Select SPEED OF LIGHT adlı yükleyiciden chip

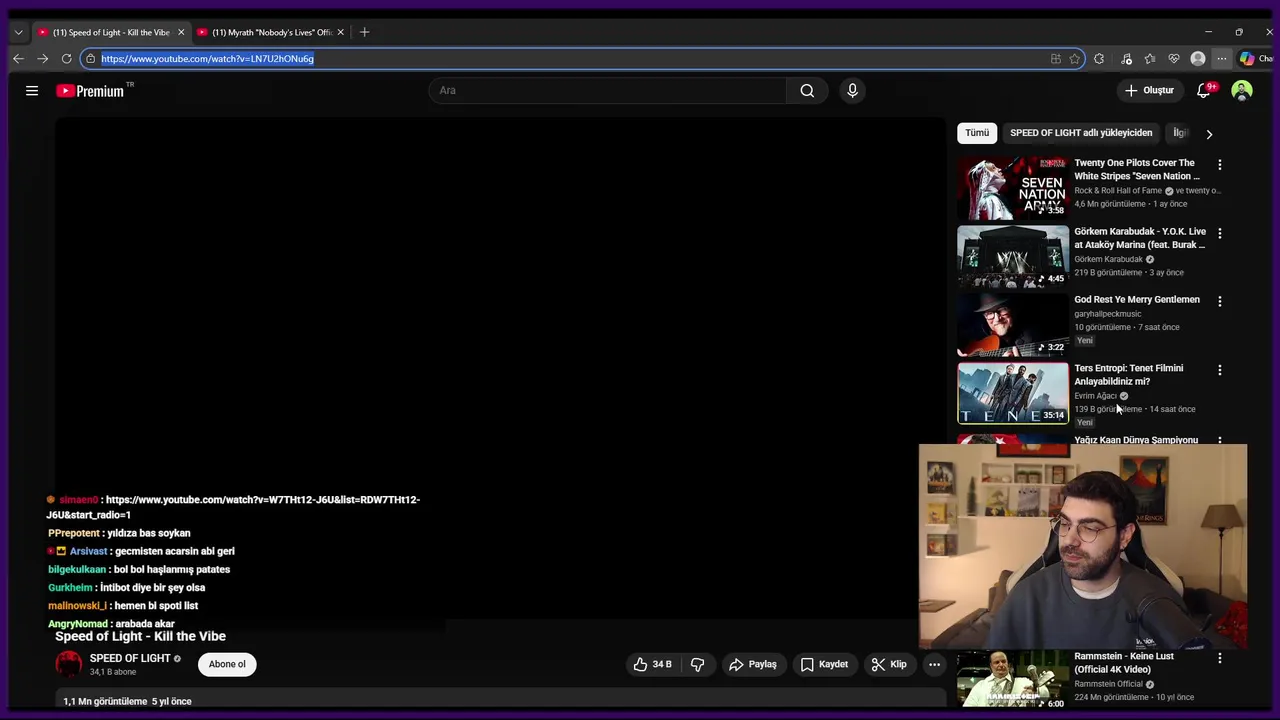pos(1081,133)
